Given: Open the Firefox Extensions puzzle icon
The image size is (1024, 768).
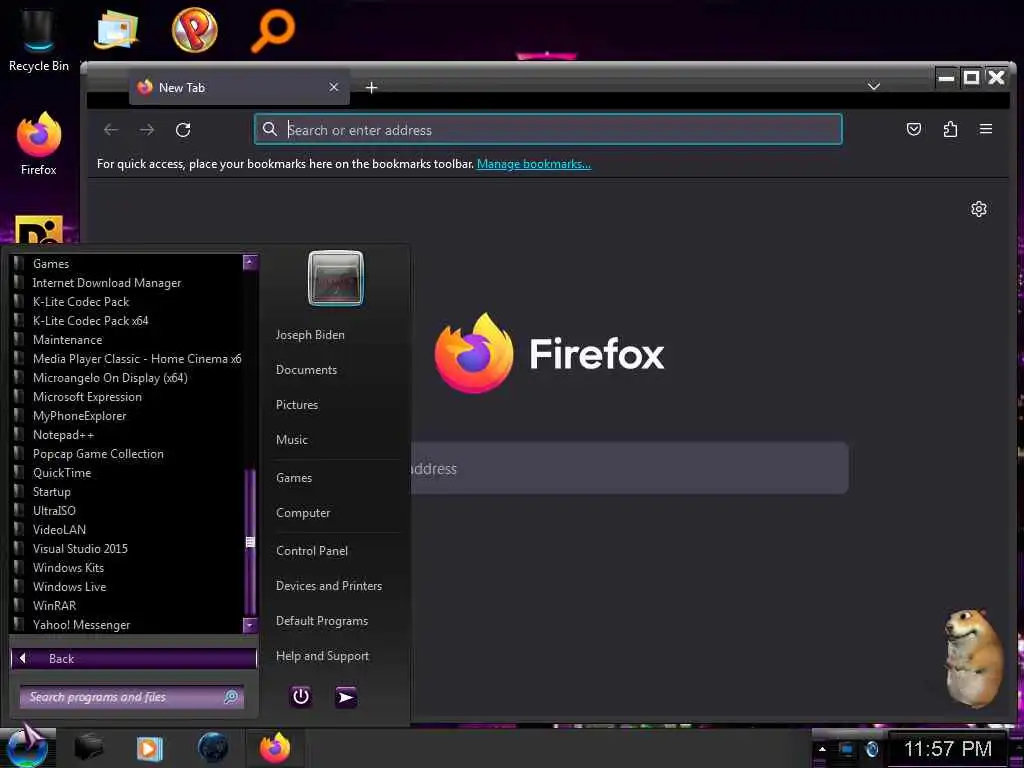Looking at the screenshot, I should point(950,129).
